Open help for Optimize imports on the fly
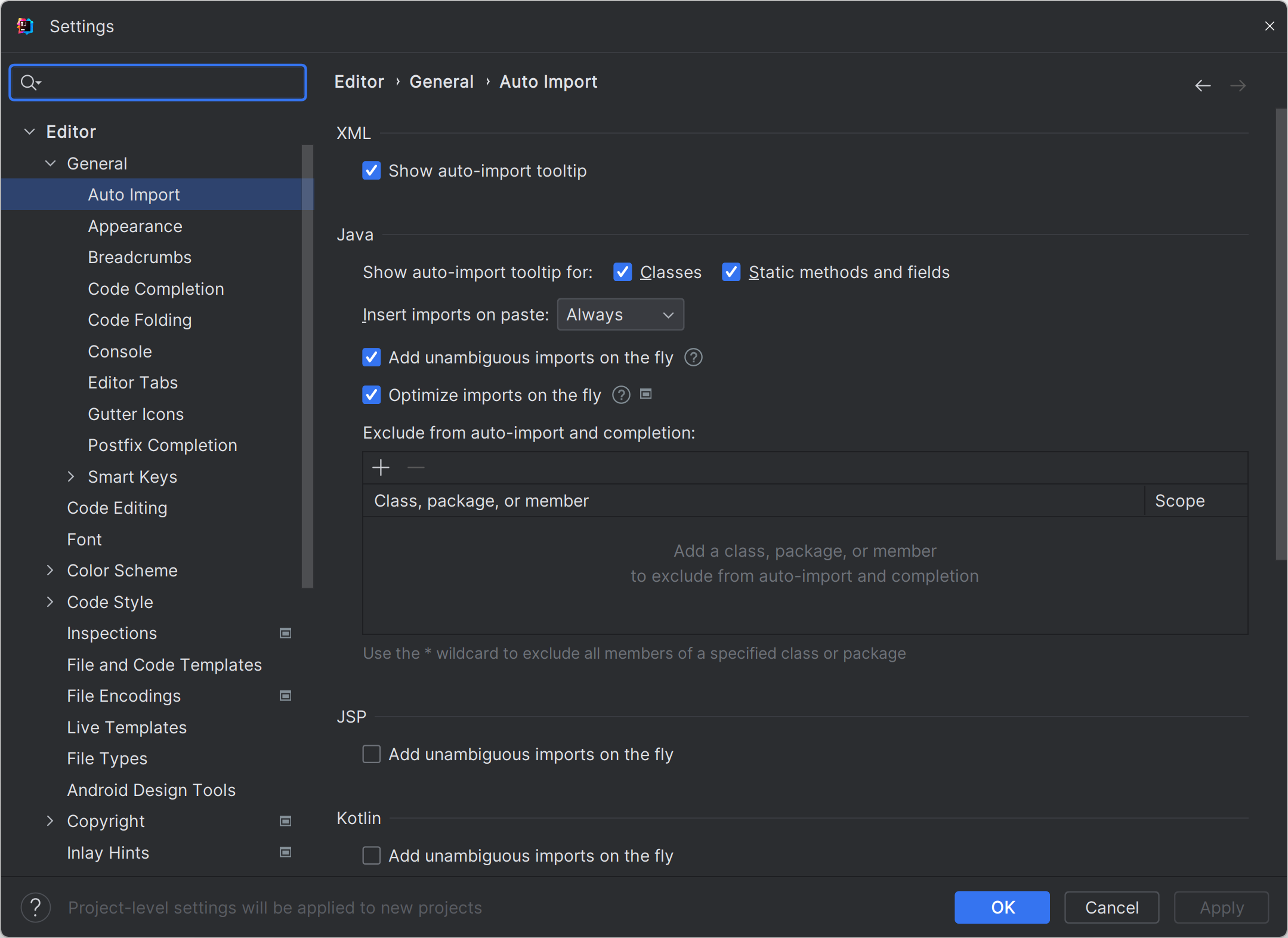Viewport: 1288px width, 938px height. tap(621, 395)
